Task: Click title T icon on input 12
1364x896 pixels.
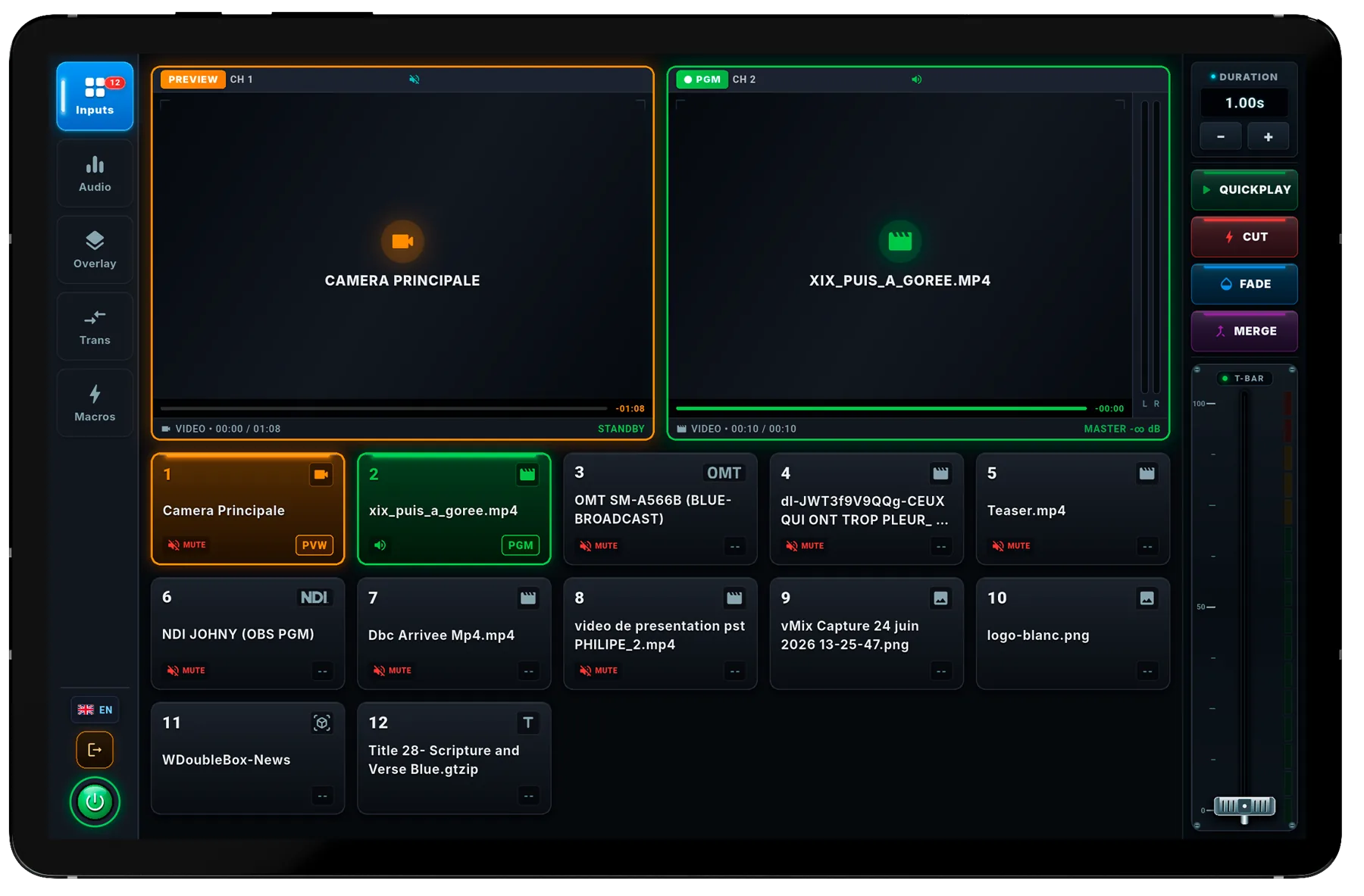Action: pyautogui.click(x=528, y=723)
